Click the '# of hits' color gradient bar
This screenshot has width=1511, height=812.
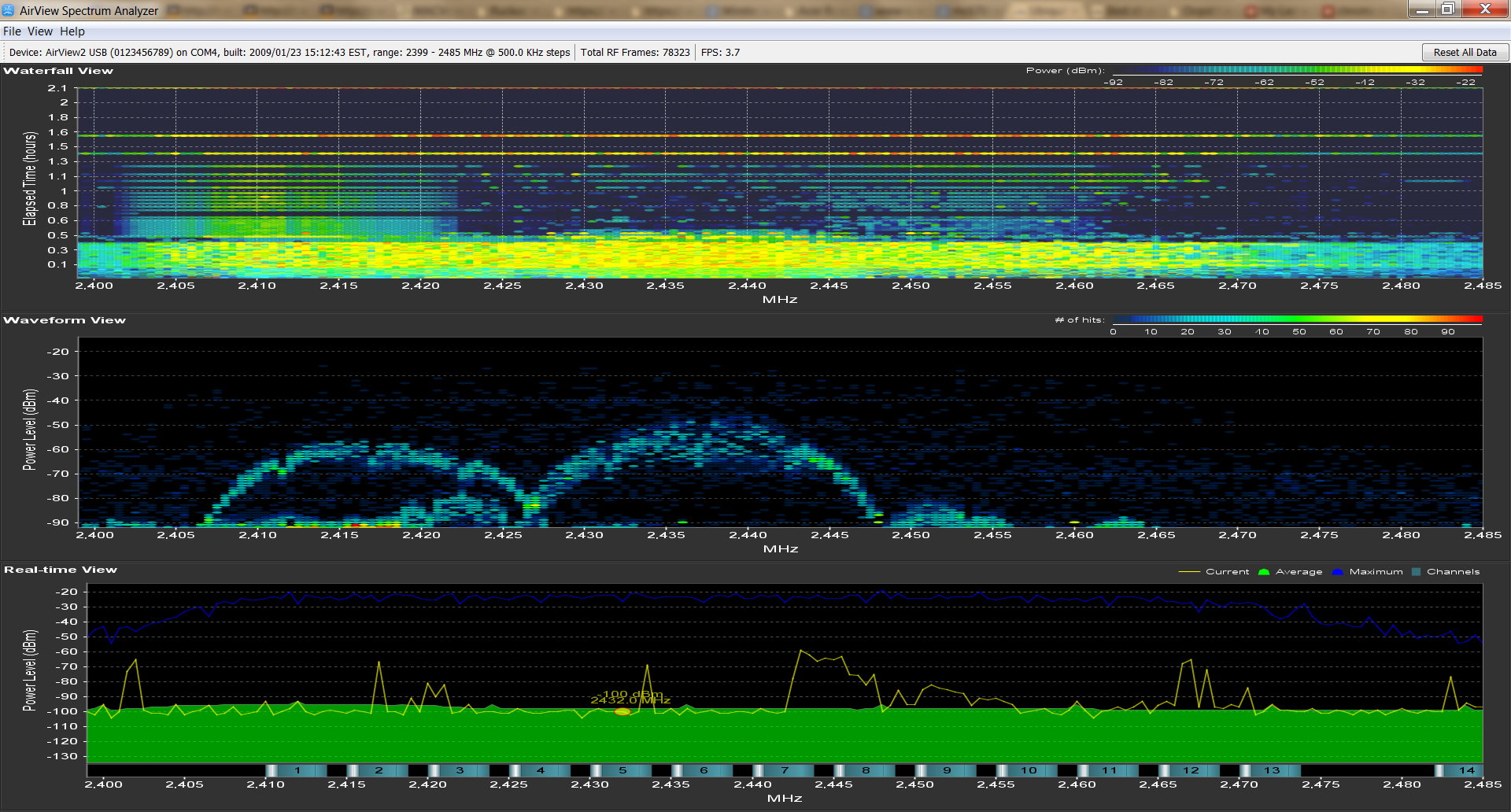1297,319
